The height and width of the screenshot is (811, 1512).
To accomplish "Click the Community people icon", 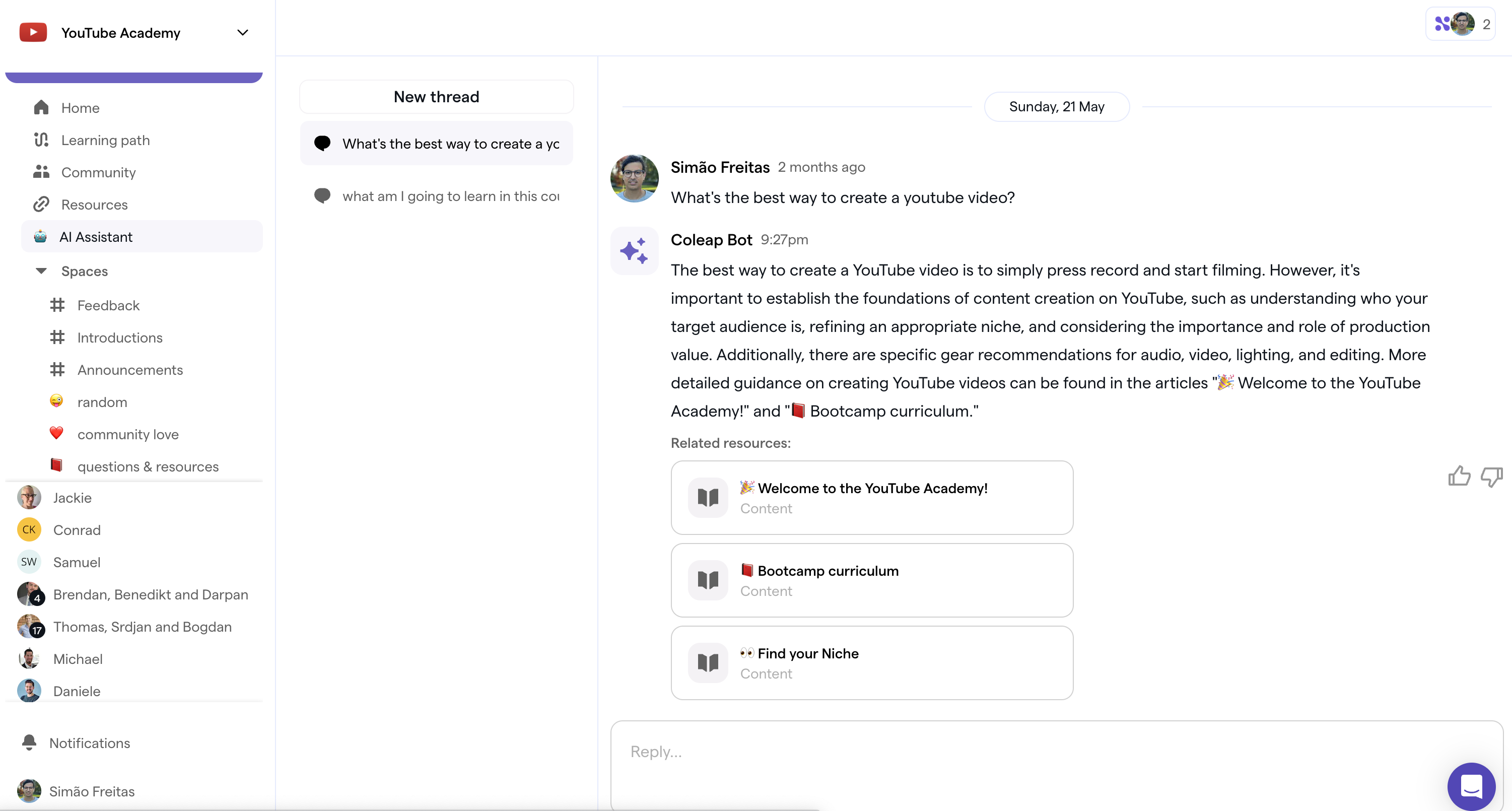I will pyautogui.click(x=41, y=172).
